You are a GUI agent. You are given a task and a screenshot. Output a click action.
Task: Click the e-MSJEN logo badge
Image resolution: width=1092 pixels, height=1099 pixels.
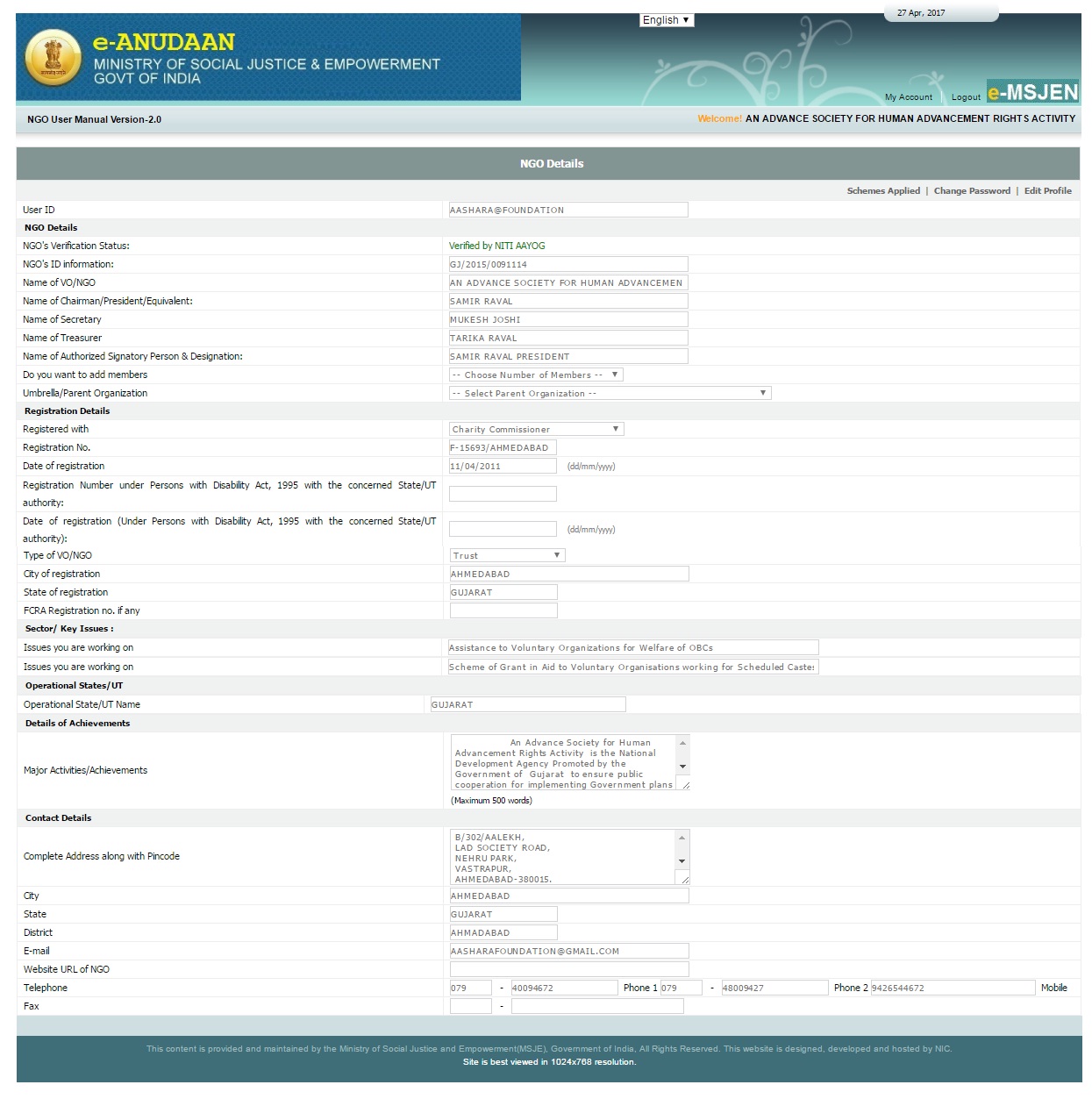pos(1032,92)
